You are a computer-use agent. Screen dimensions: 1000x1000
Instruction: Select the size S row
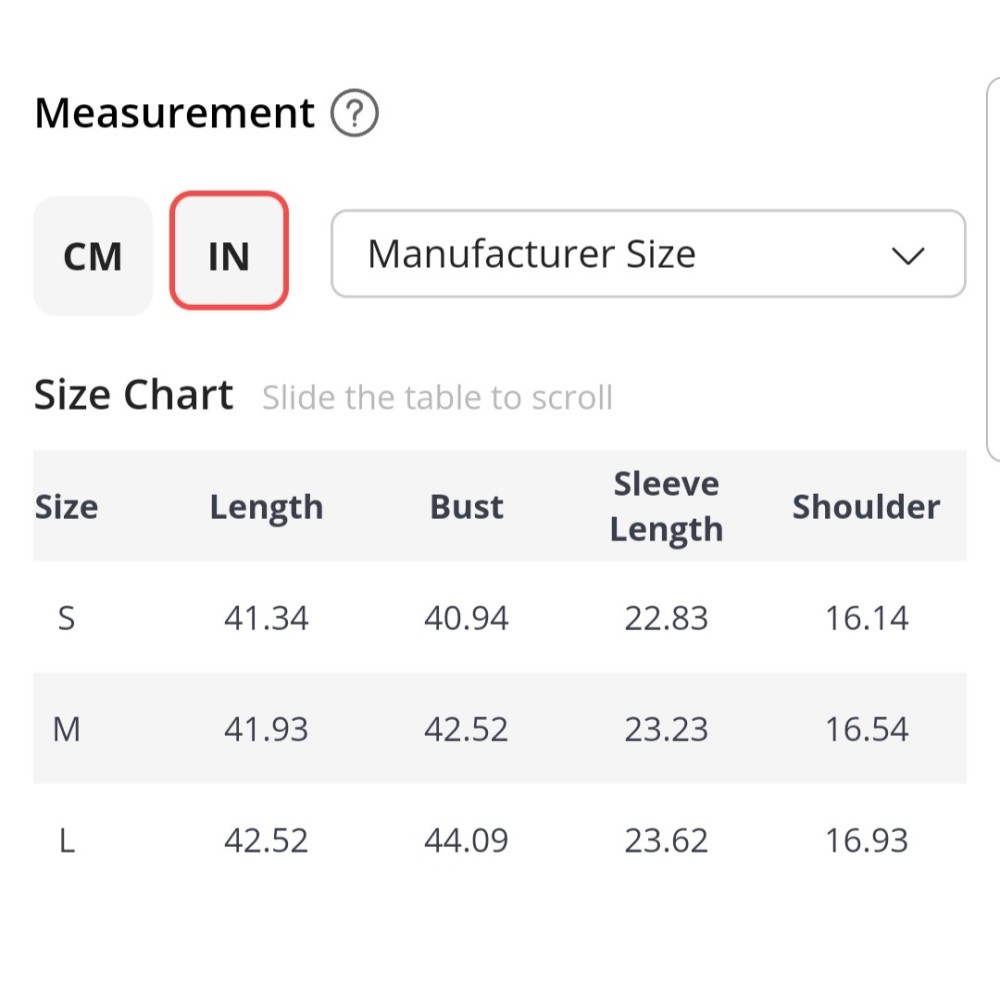pyautogui.click(x=66, y=618)
